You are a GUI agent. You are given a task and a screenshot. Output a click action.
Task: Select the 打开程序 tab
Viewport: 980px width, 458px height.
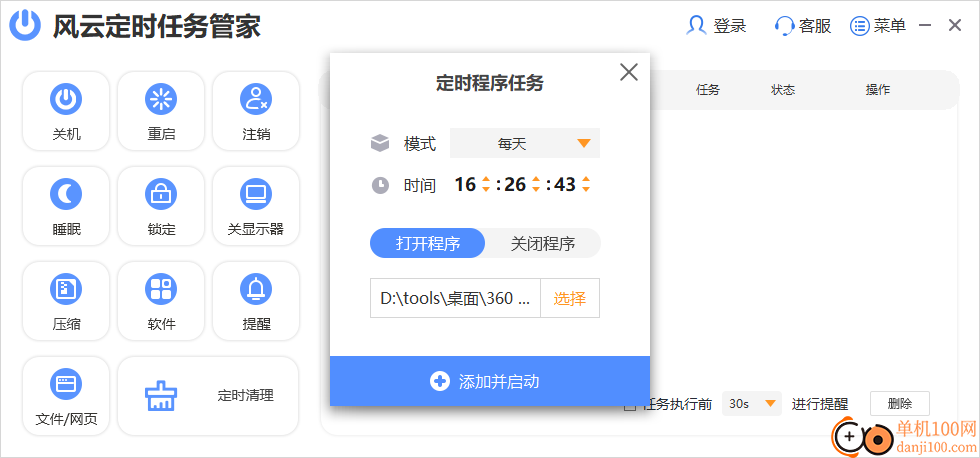point(428,243)
